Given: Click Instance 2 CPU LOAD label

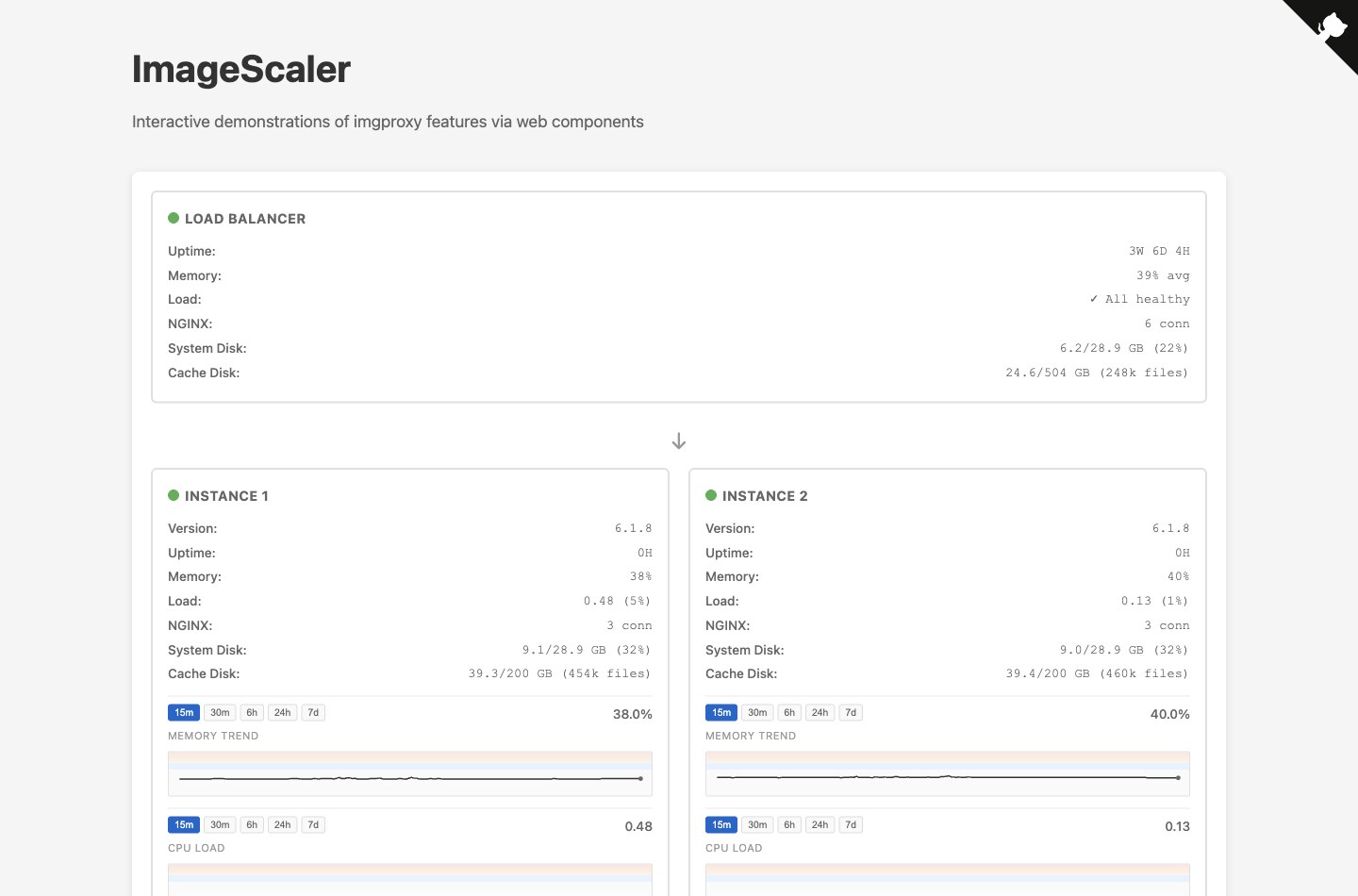Looking at the screenshot, I should (x=734, y=848).
